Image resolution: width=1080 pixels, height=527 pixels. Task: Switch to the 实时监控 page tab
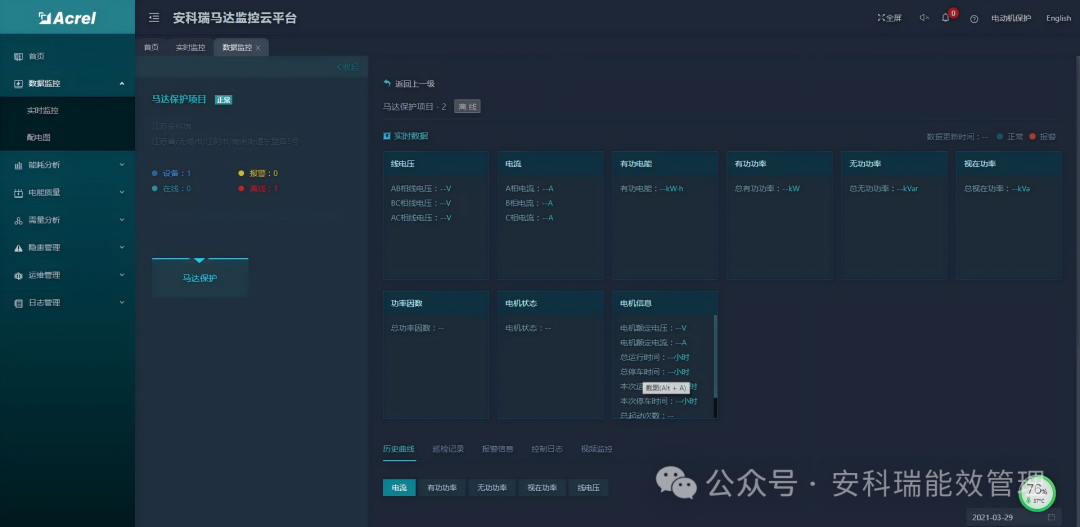(x=190, y=48)
